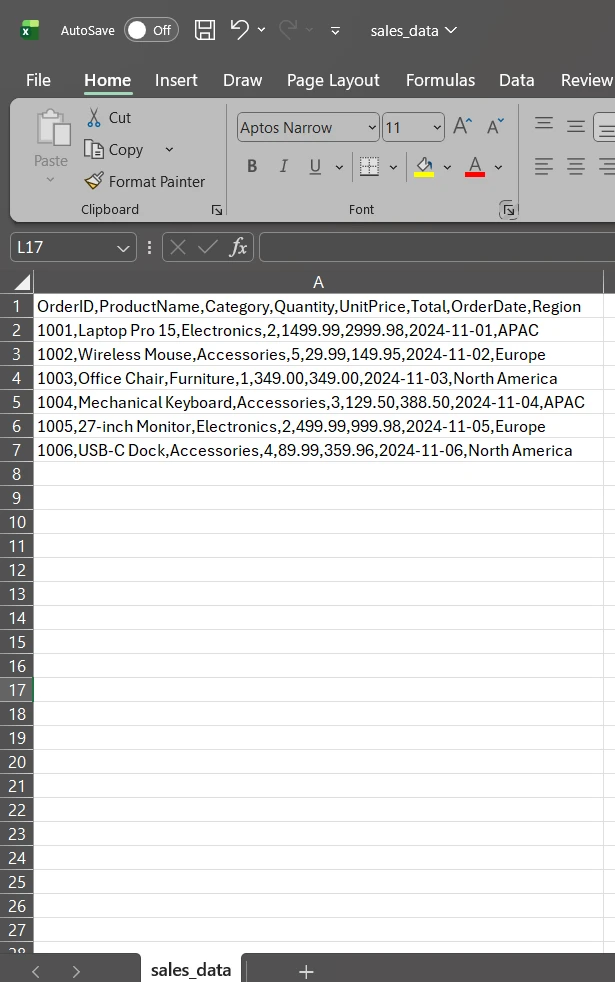Viewport: 615px width, 982px height.
Task: Apply the Borders icon to cells
Action: click(369, 167)
